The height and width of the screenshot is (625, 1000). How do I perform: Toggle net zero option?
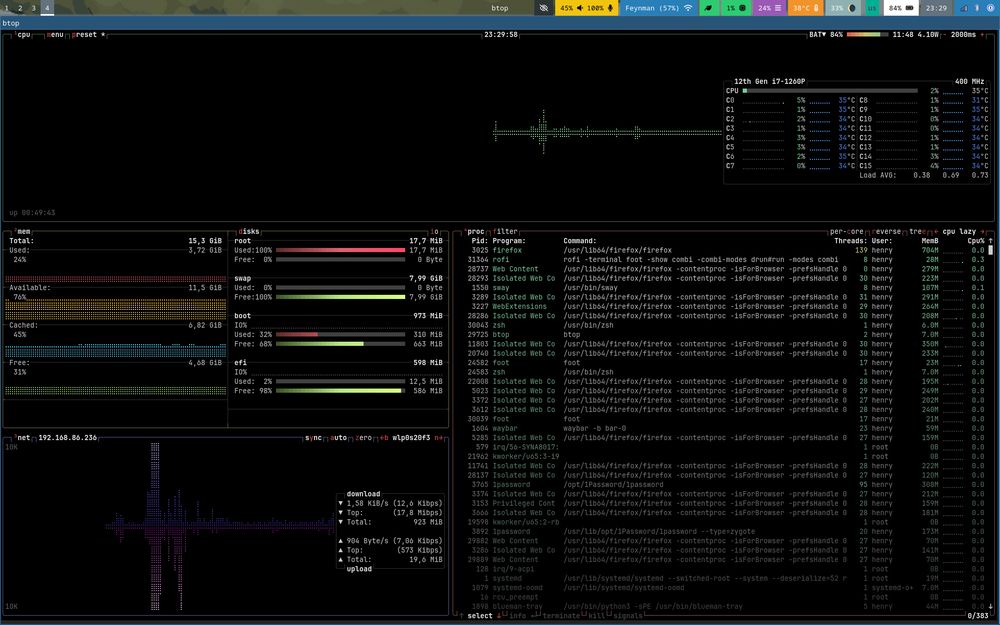click(x=364, y=438)
